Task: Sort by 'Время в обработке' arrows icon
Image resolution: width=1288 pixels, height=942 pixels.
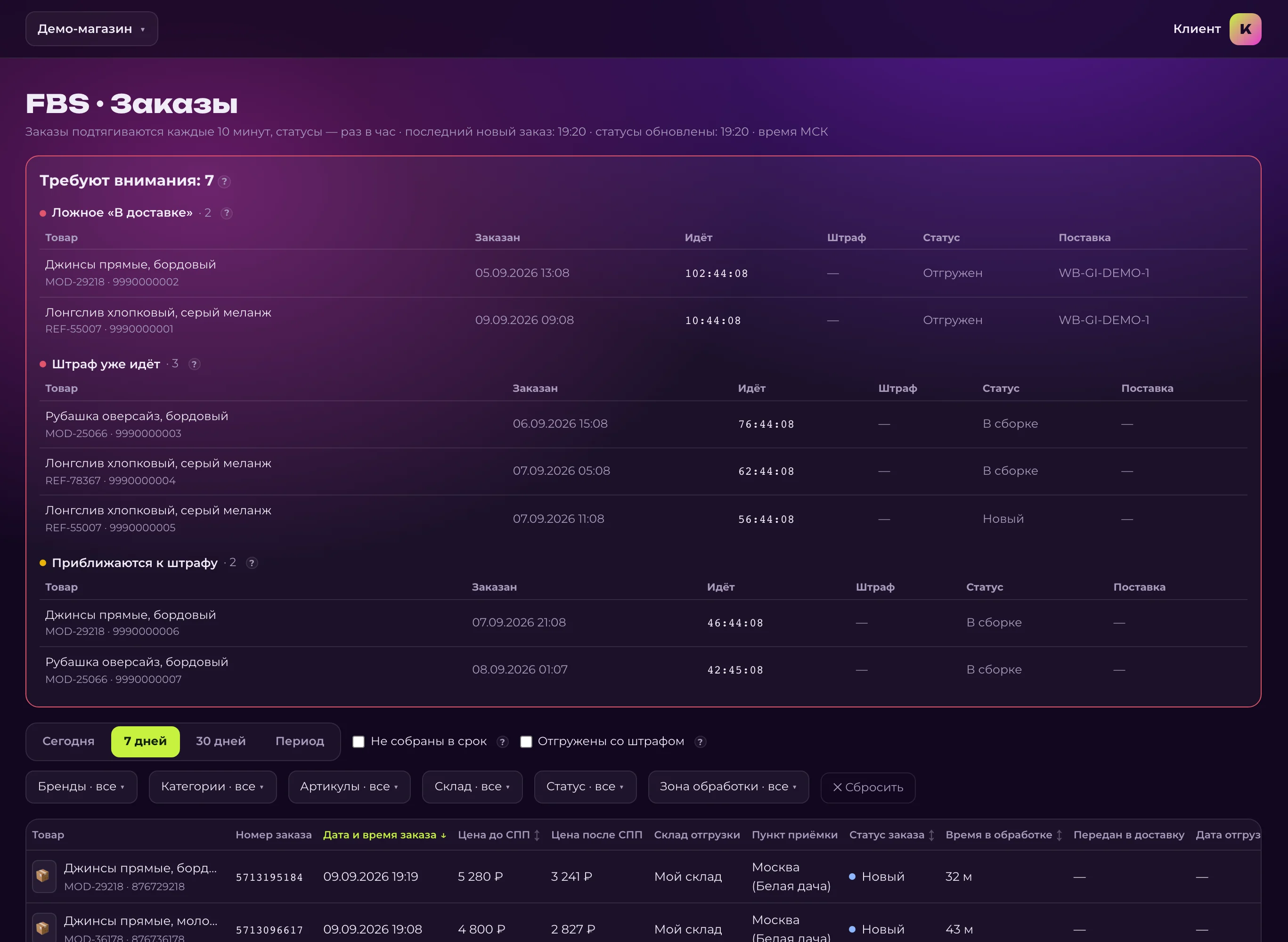Action: point(1059,836)
